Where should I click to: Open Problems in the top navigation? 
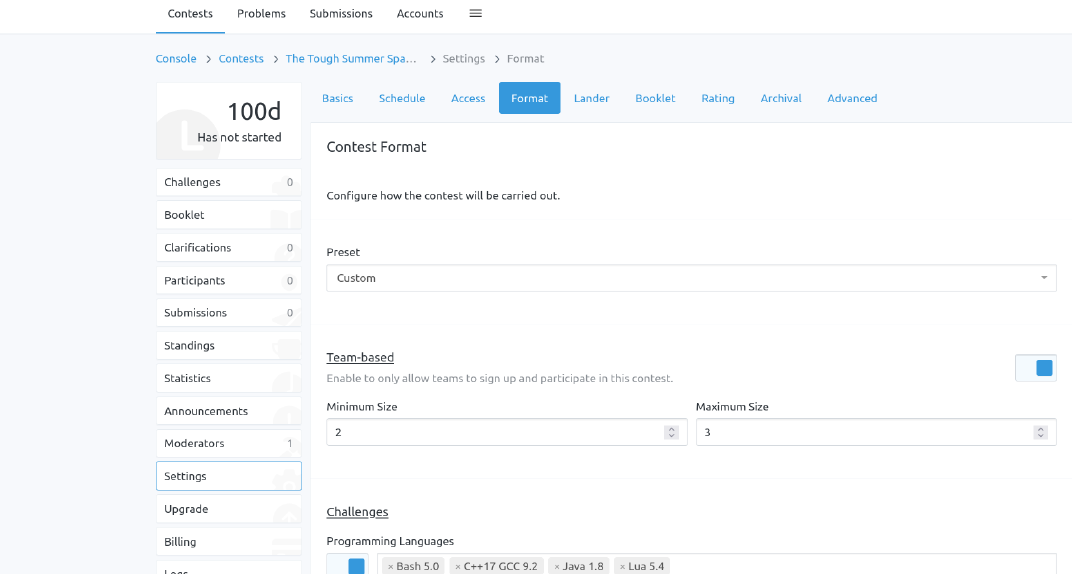click(261, 14)
